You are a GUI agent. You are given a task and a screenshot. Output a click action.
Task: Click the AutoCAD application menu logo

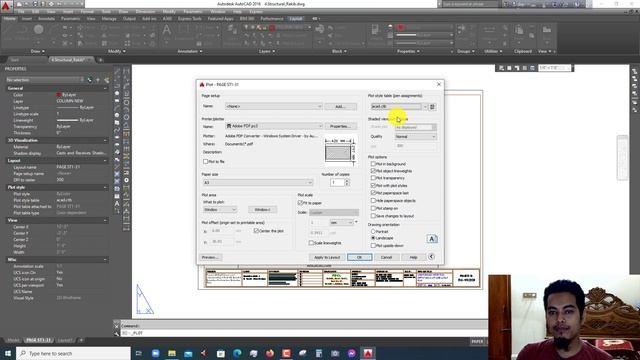click(5, 6)
